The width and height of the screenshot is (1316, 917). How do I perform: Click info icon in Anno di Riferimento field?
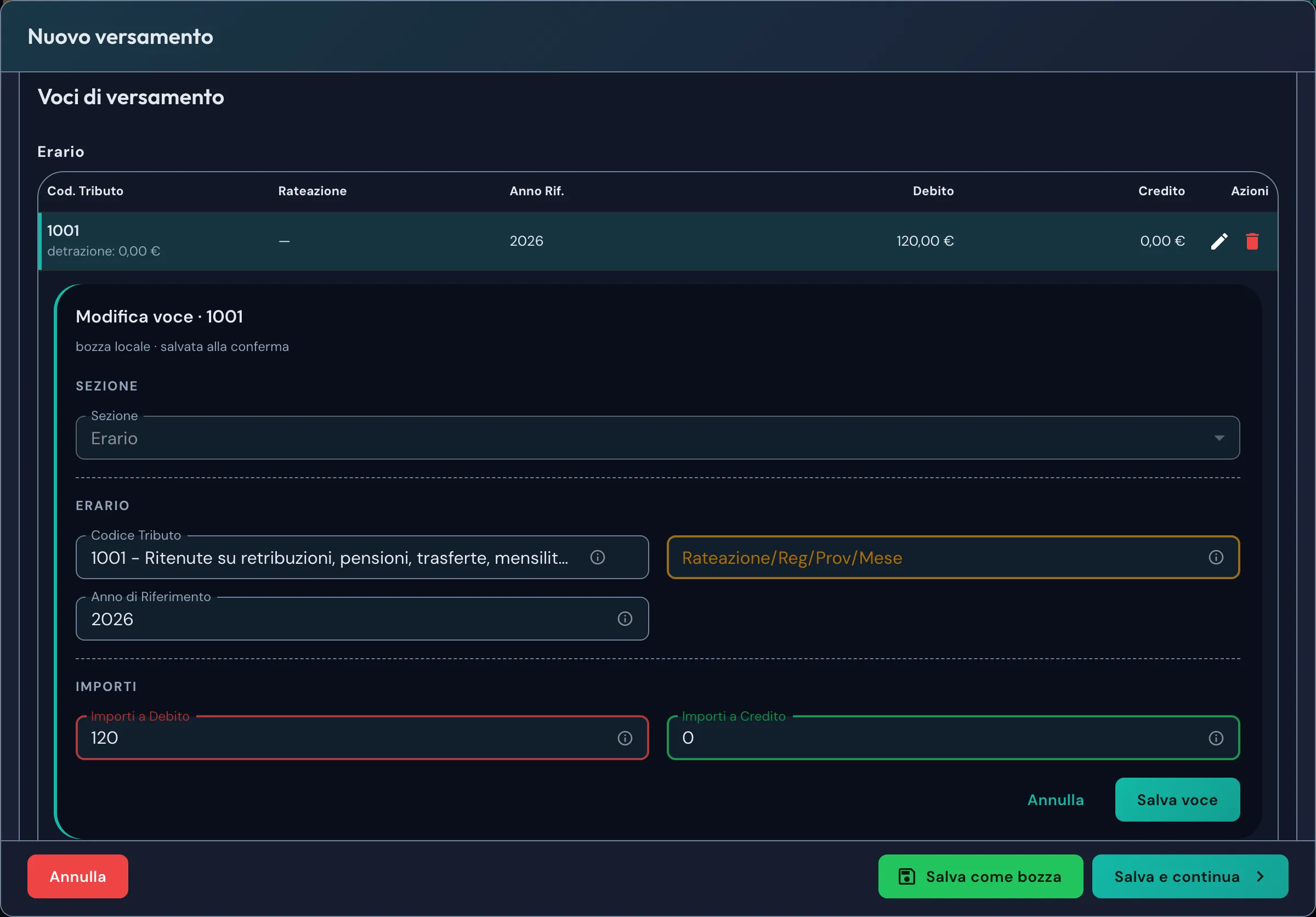coord(625,619)
